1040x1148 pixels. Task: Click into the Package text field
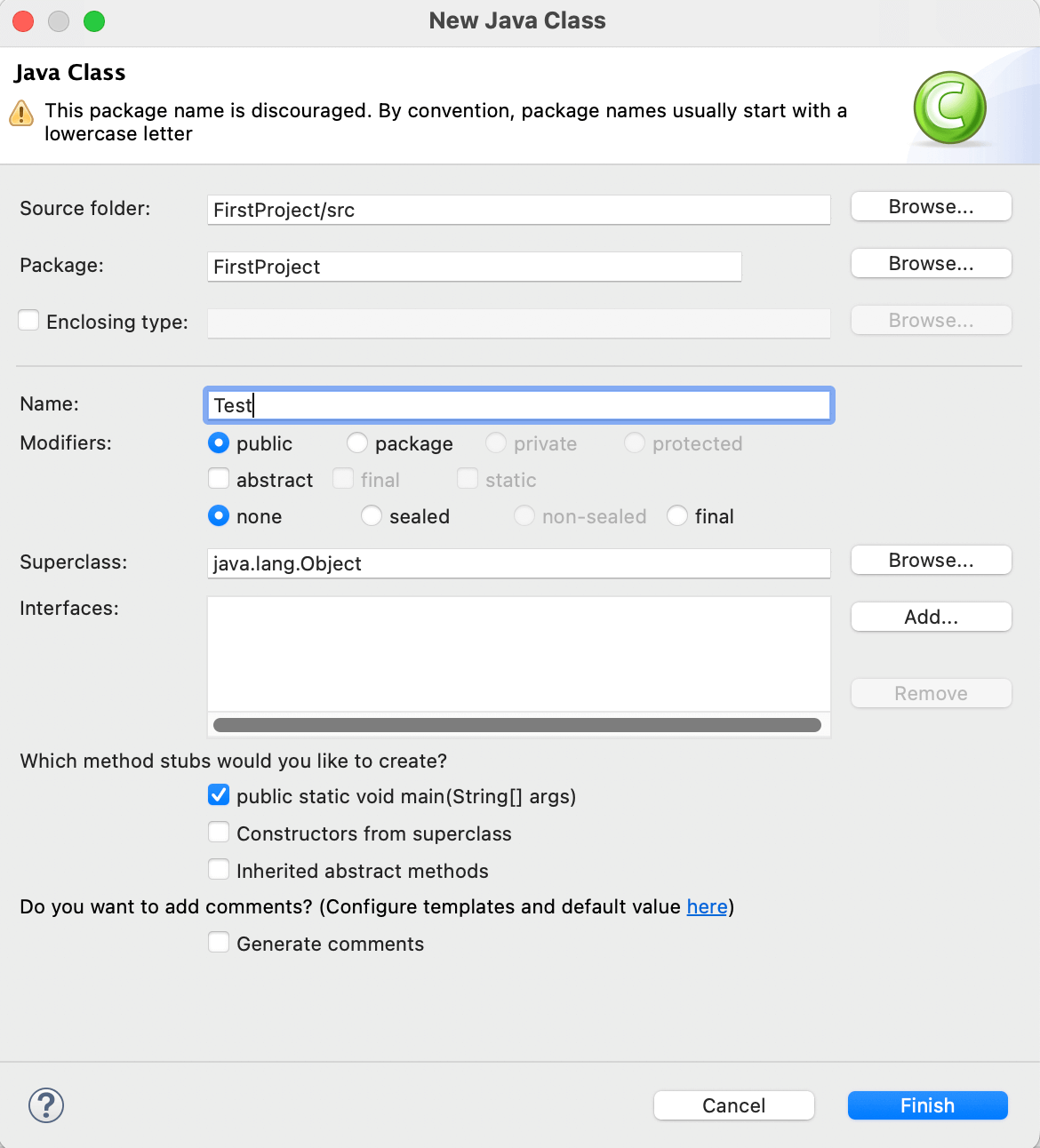474,267
